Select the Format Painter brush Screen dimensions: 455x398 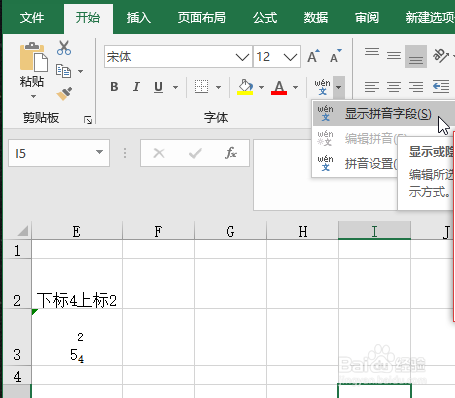(x=64, y=94)
